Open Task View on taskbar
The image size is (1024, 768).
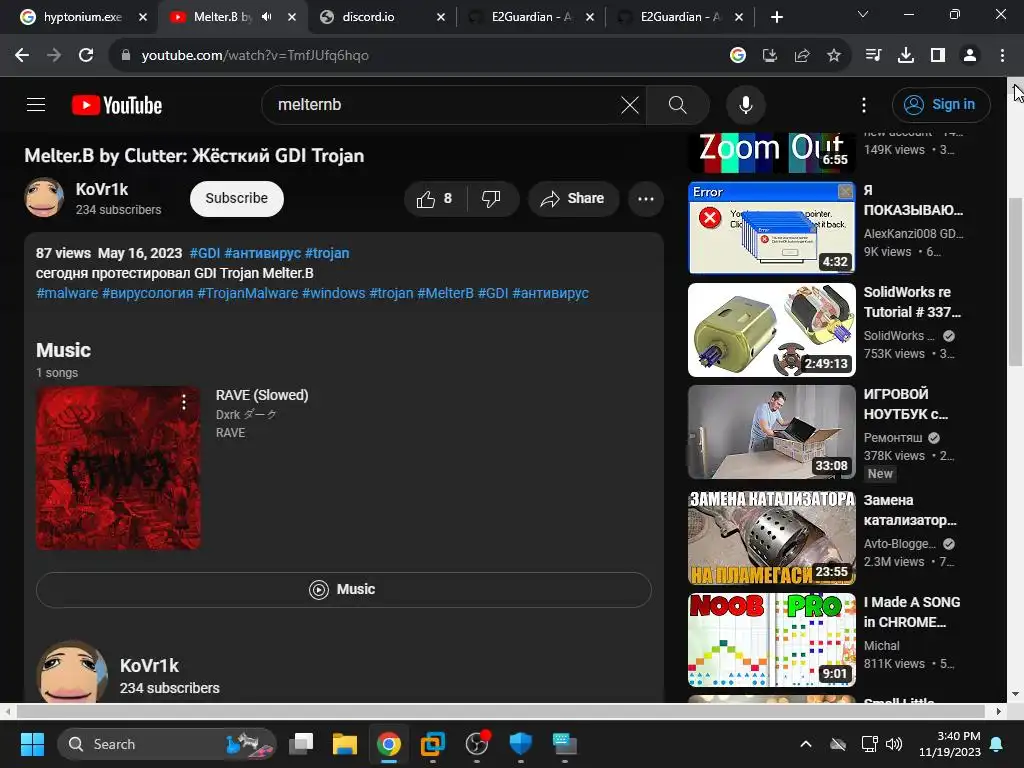[301, 744]
